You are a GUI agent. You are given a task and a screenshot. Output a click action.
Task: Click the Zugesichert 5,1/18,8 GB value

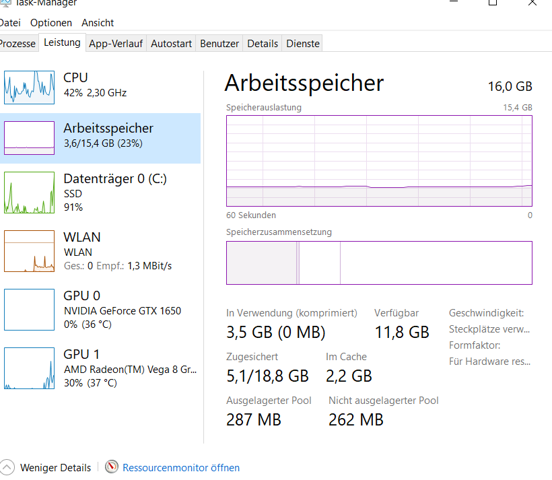(x=267, y=376)
